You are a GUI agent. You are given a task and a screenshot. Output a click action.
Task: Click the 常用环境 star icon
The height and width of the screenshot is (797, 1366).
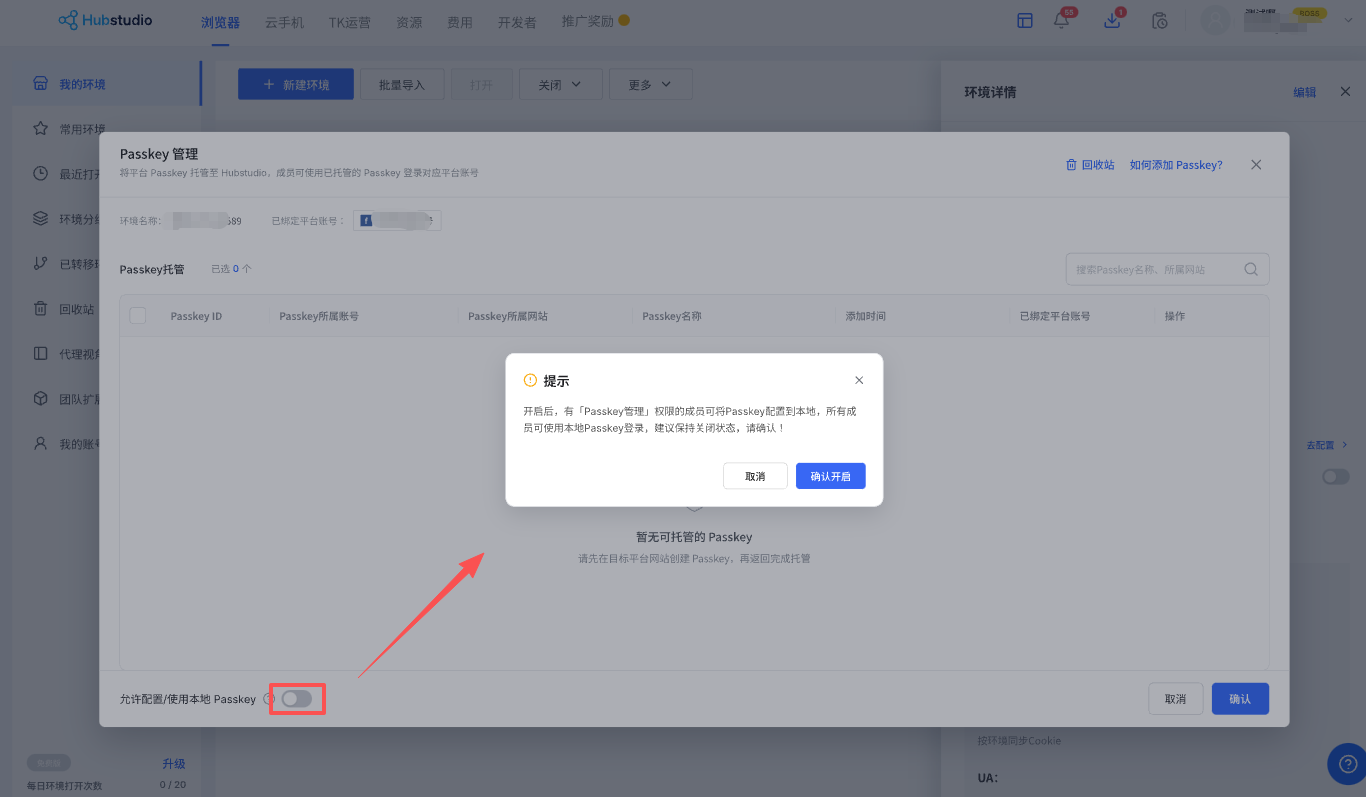40,129
